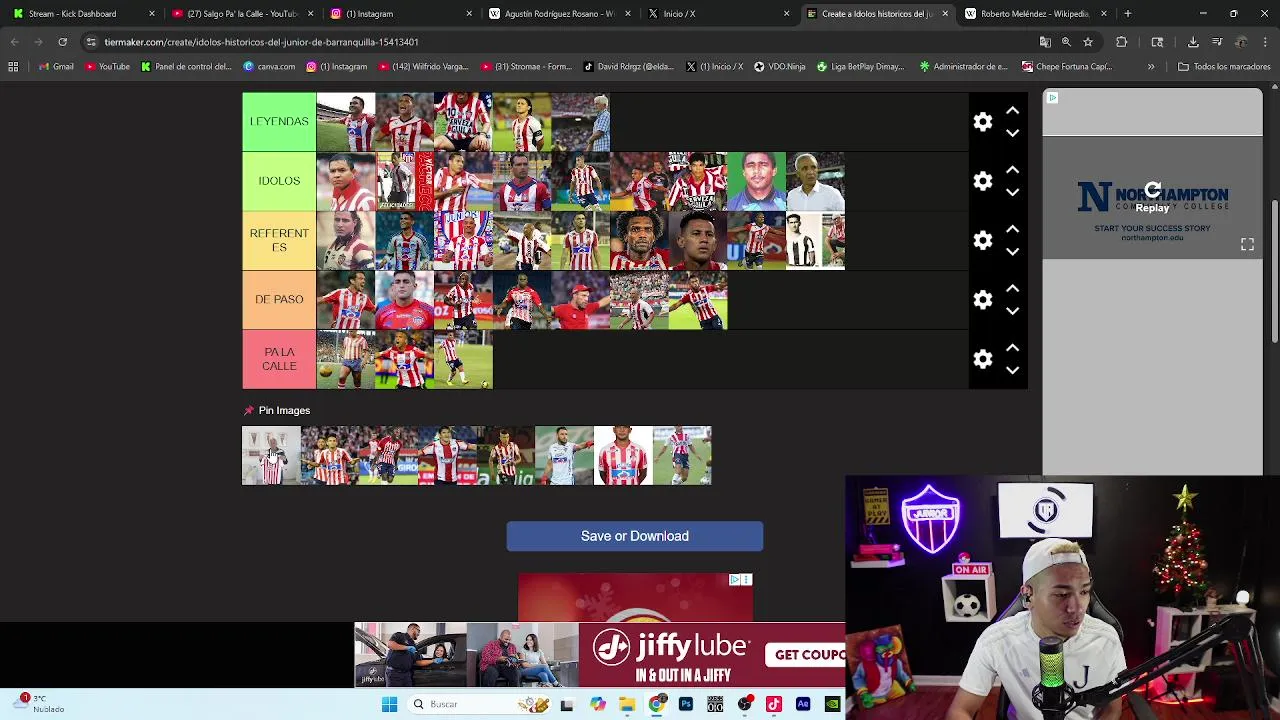Click the tiermaker.com address bar
The height and width of the screenshot is (720, 1280).
point(560,42)
